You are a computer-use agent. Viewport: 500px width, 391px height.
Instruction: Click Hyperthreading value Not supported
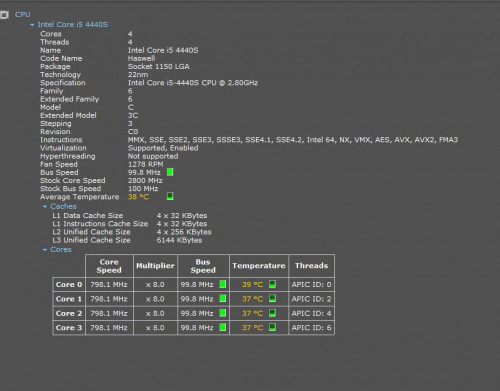pyautogui.click(x=153, y=156)
